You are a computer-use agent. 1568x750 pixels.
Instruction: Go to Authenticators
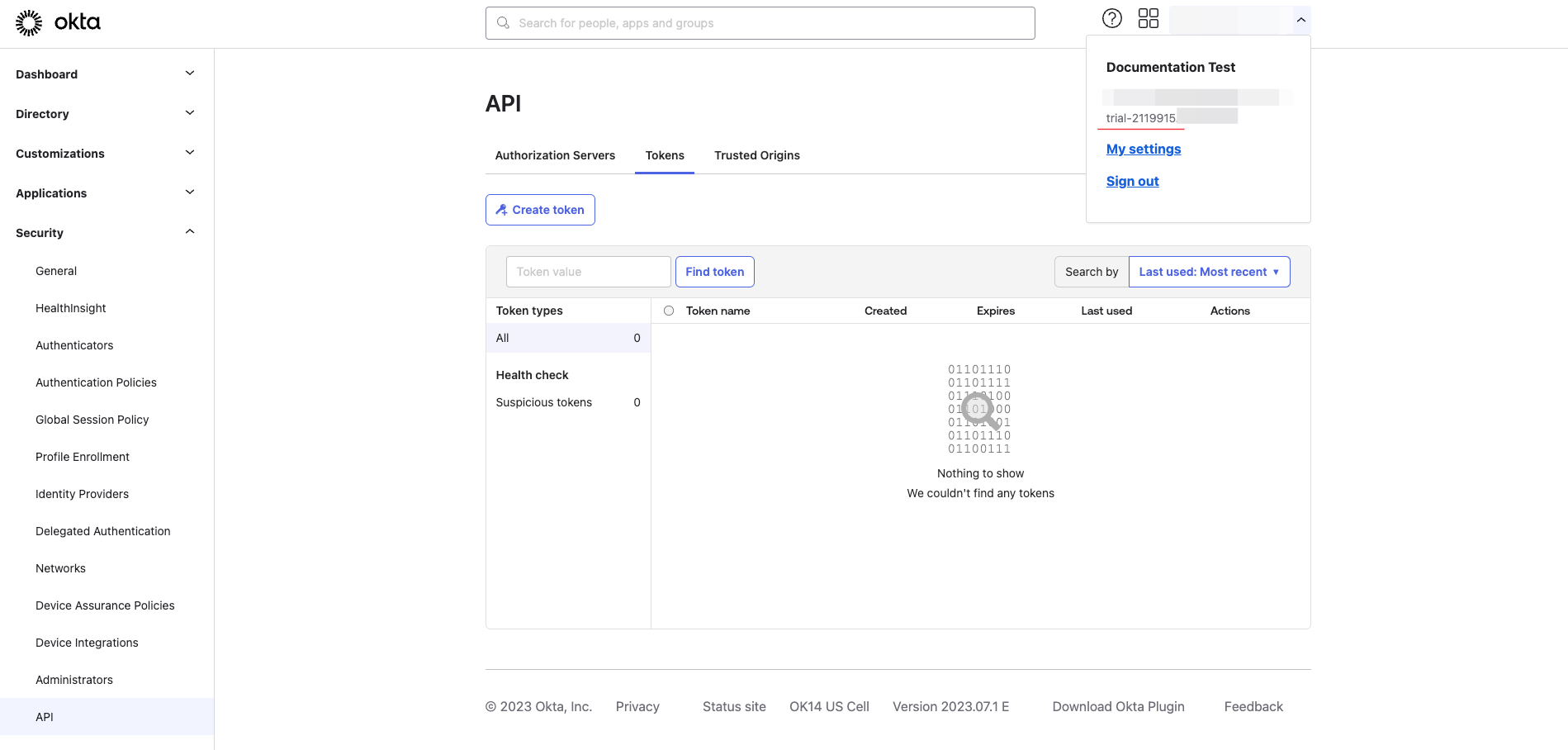[x=74, y=345]
